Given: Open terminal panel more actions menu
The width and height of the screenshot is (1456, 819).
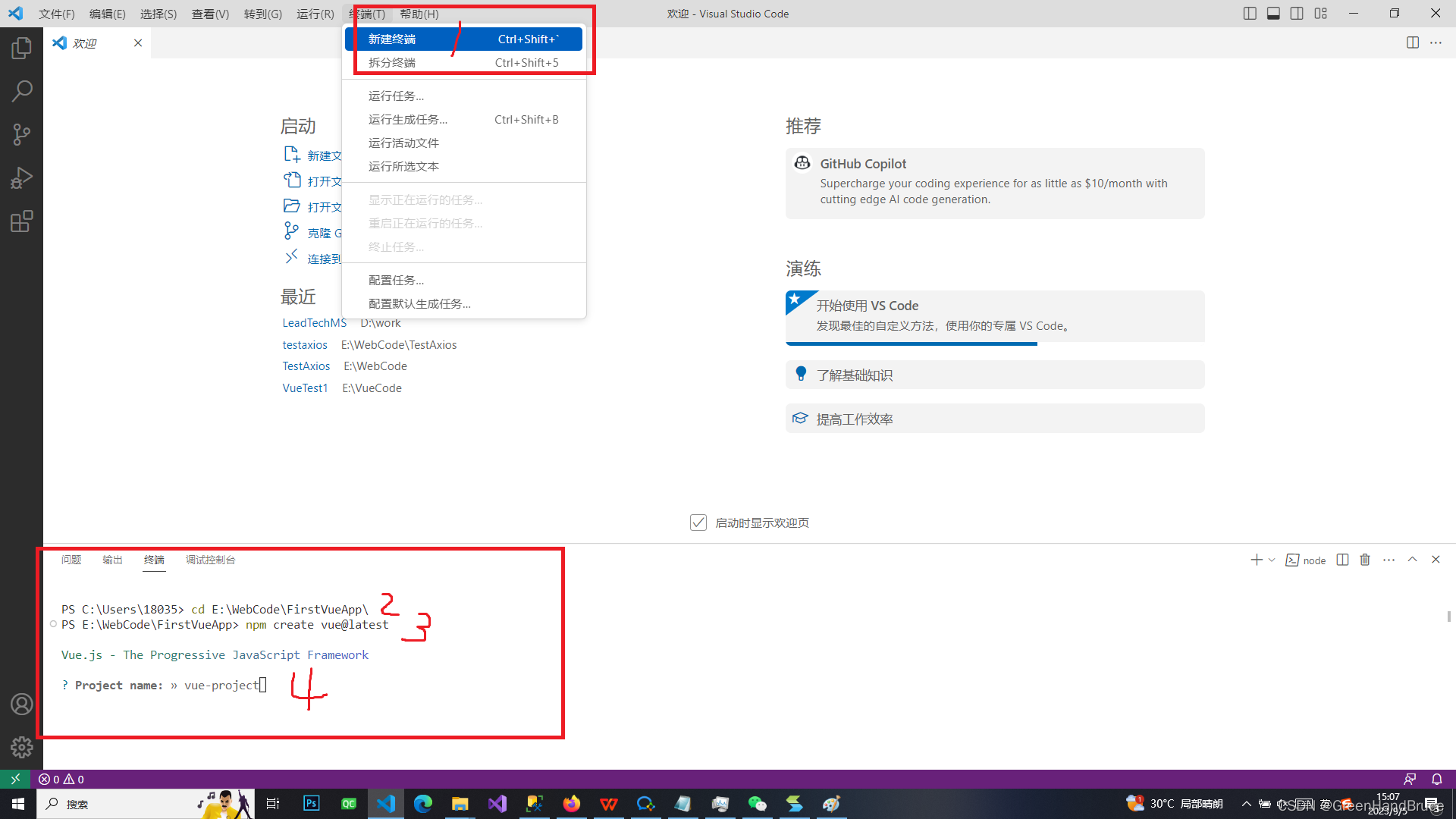Looking at the screenshot, I should tap(1389, 560).
